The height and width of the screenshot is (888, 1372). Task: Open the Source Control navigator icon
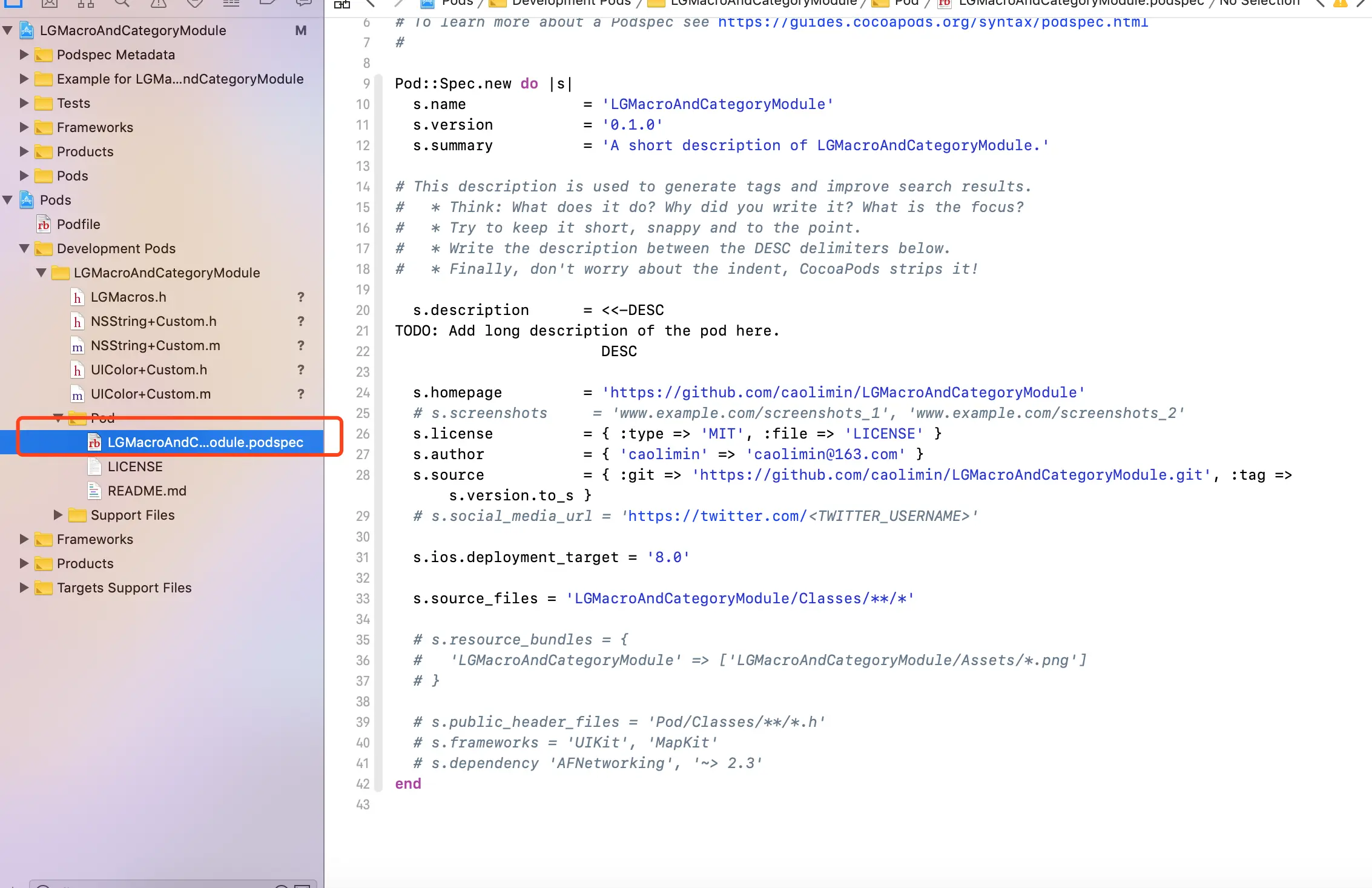[x=50, y=3]
